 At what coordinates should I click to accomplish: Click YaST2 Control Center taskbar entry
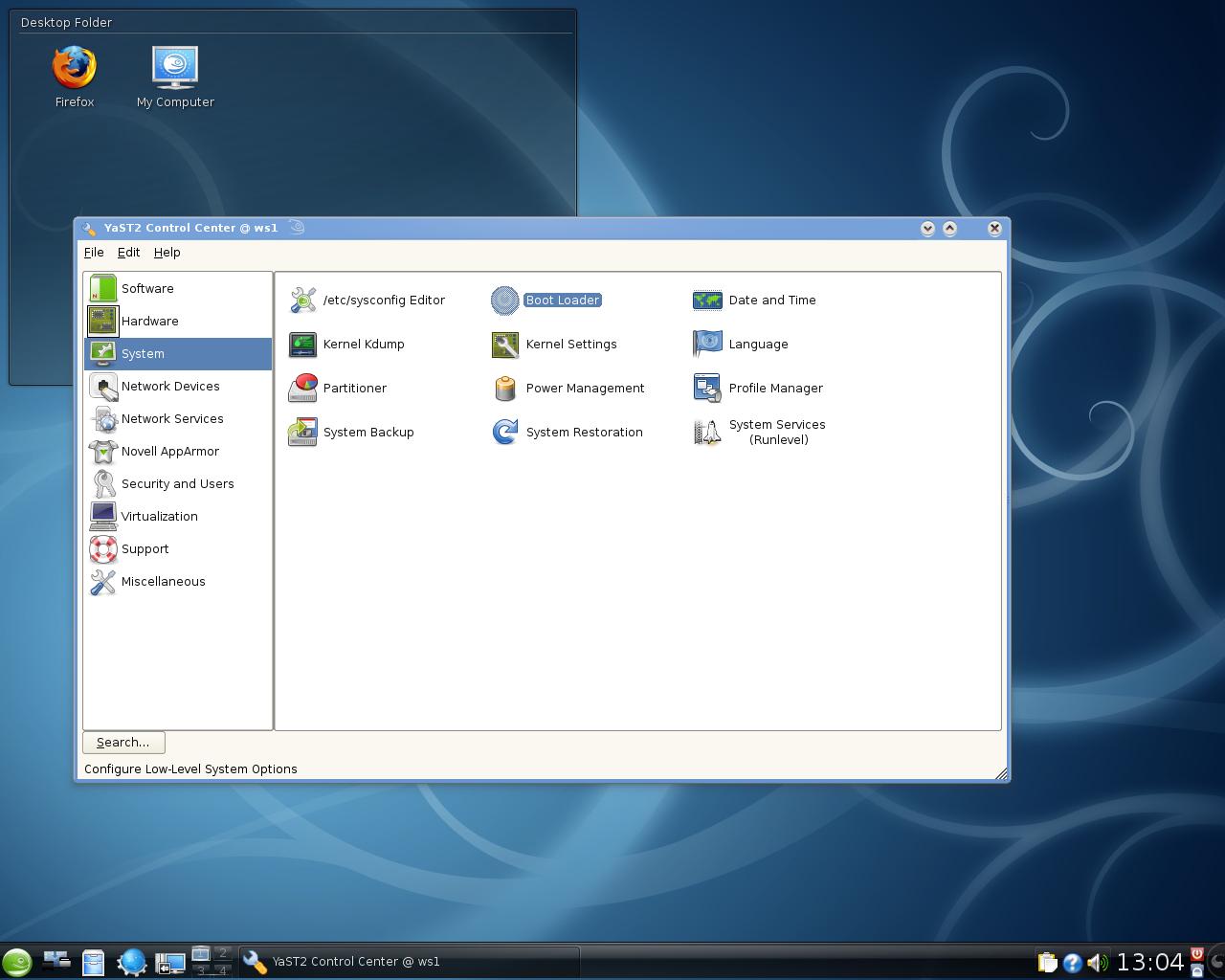click(x=409, y=962)
